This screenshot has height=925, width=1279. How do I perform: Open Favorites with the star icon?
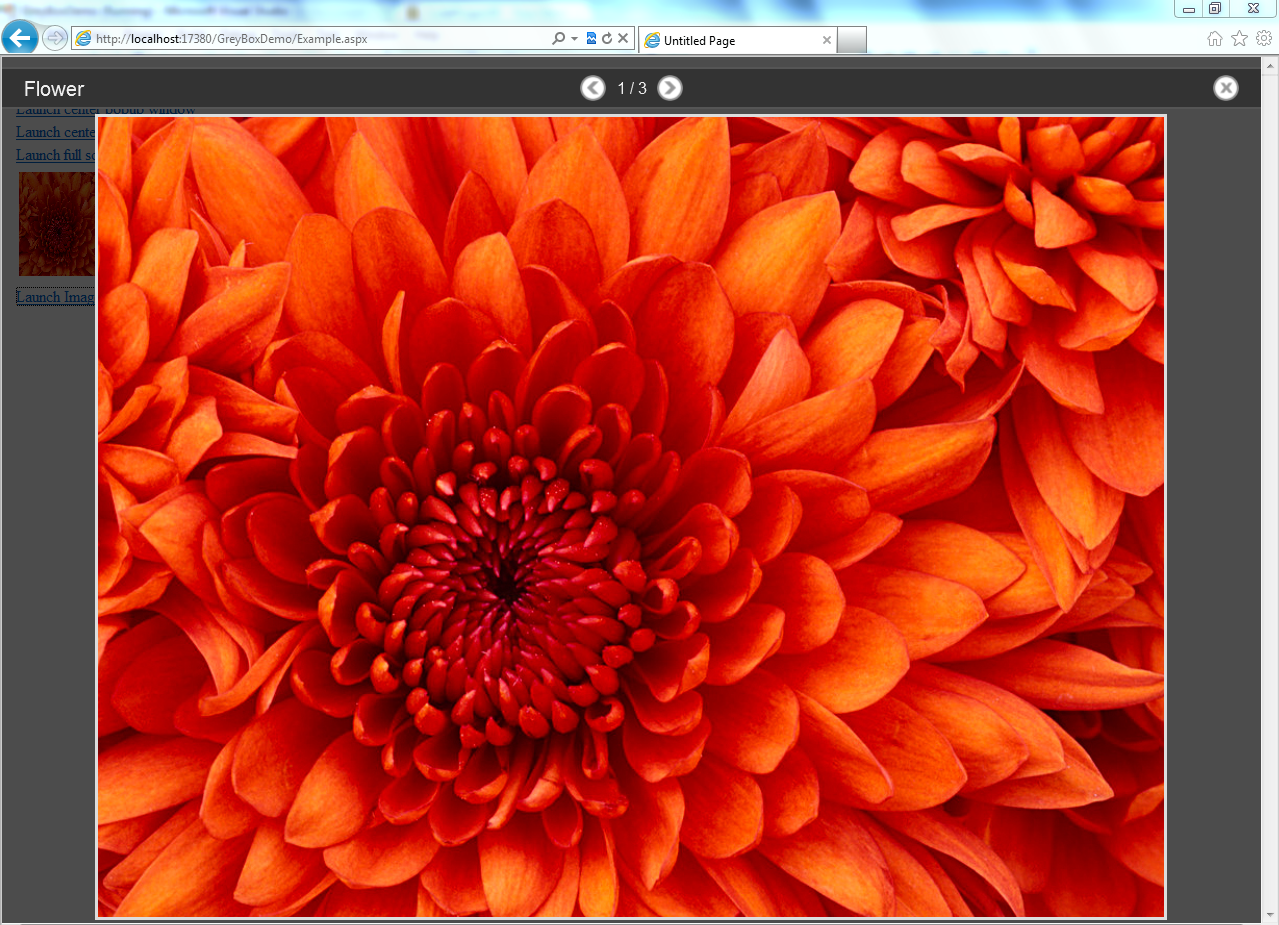(1239, 38)
